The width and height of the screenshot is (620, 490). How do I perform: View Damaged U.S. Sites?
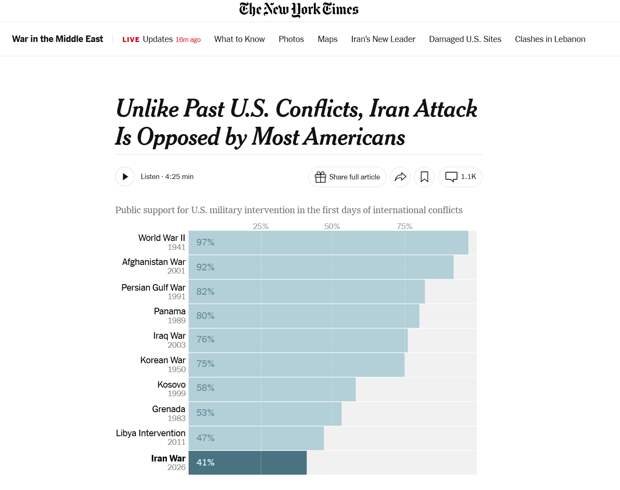click(x=465, y=39)
